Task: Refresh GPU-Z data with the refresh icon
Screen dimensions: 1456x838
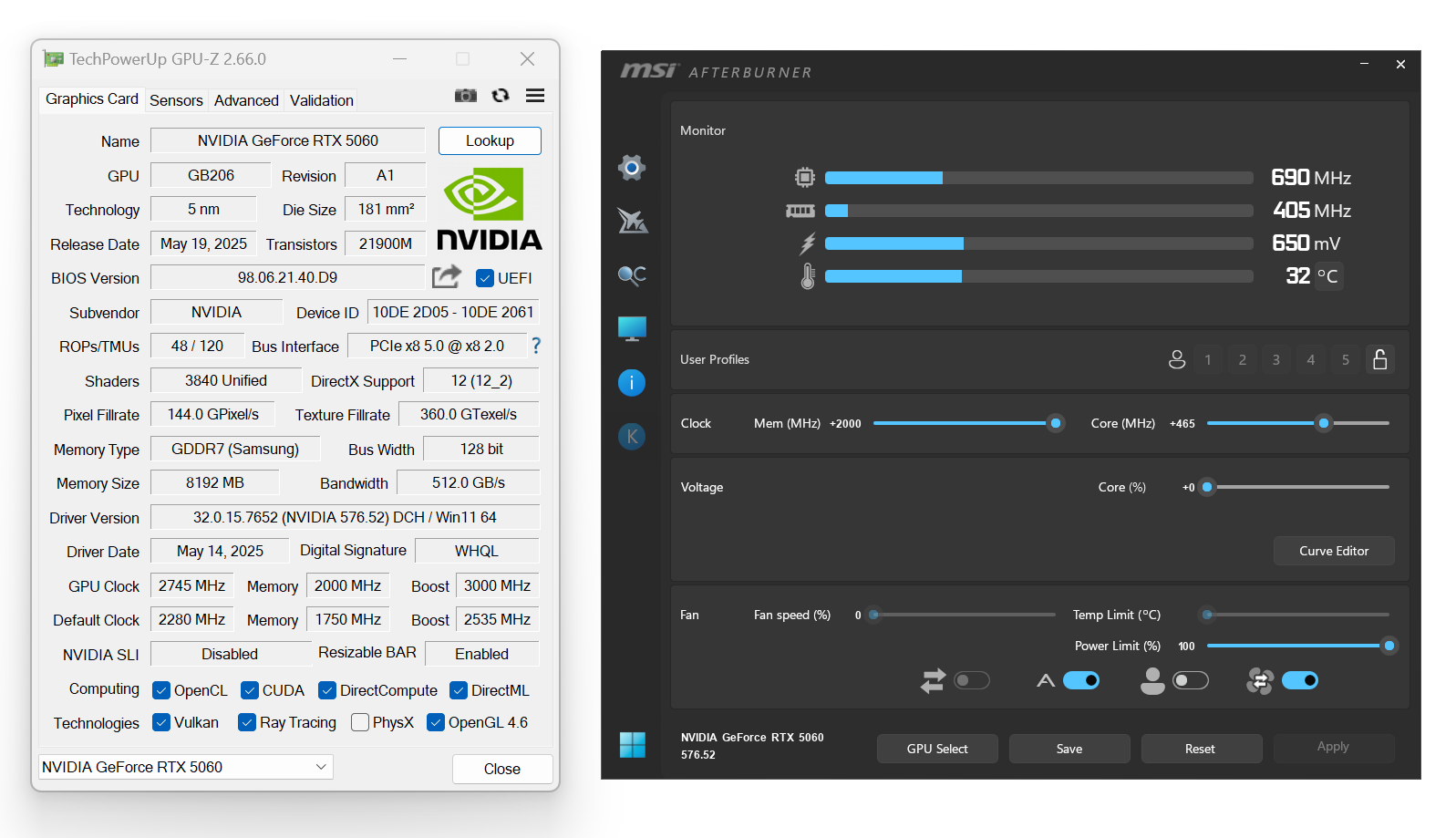Action: pyautogui.click(x=501, y=96)
